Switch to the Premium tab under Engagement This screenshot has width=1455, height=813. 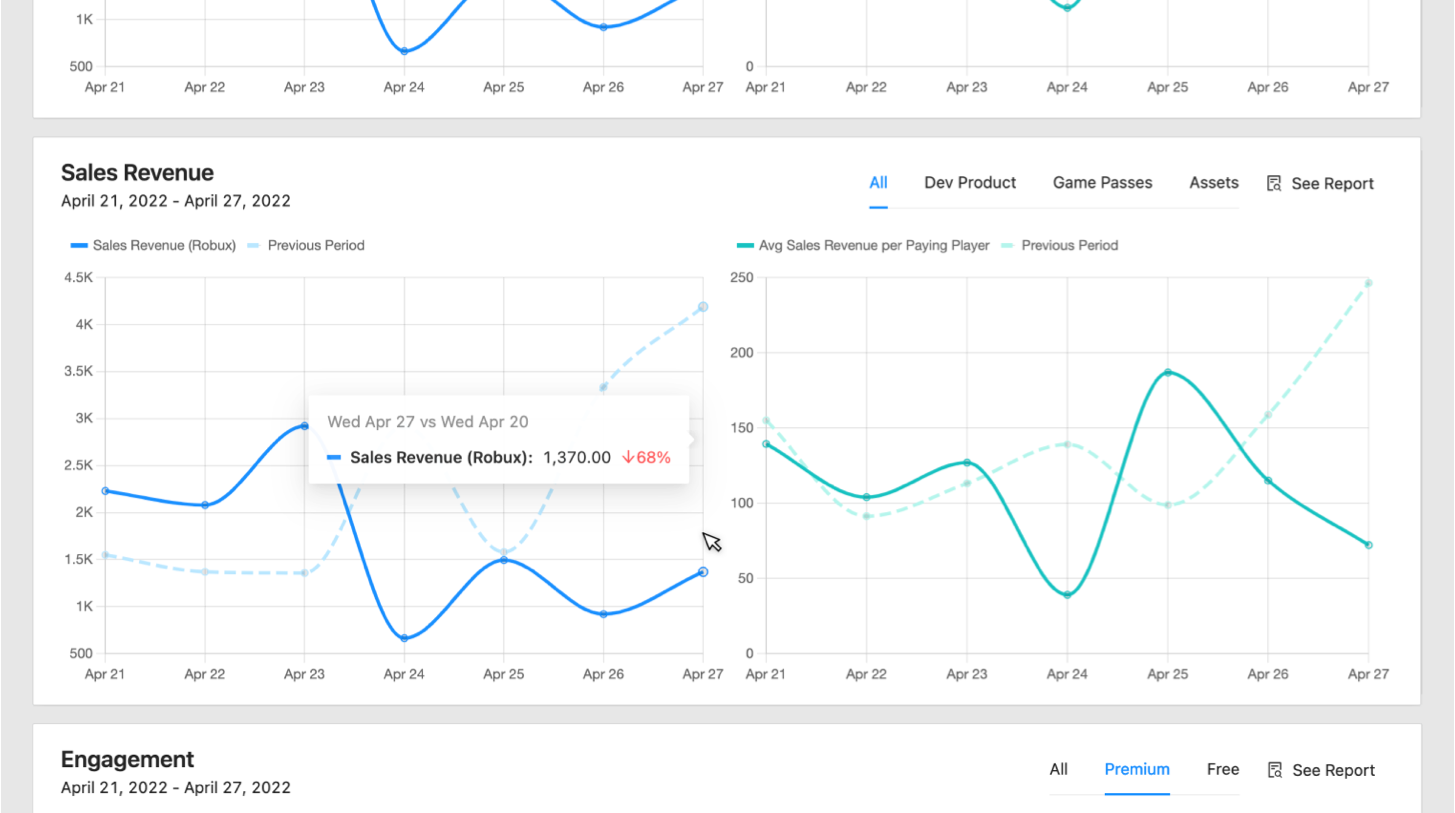click(1137, 769)
